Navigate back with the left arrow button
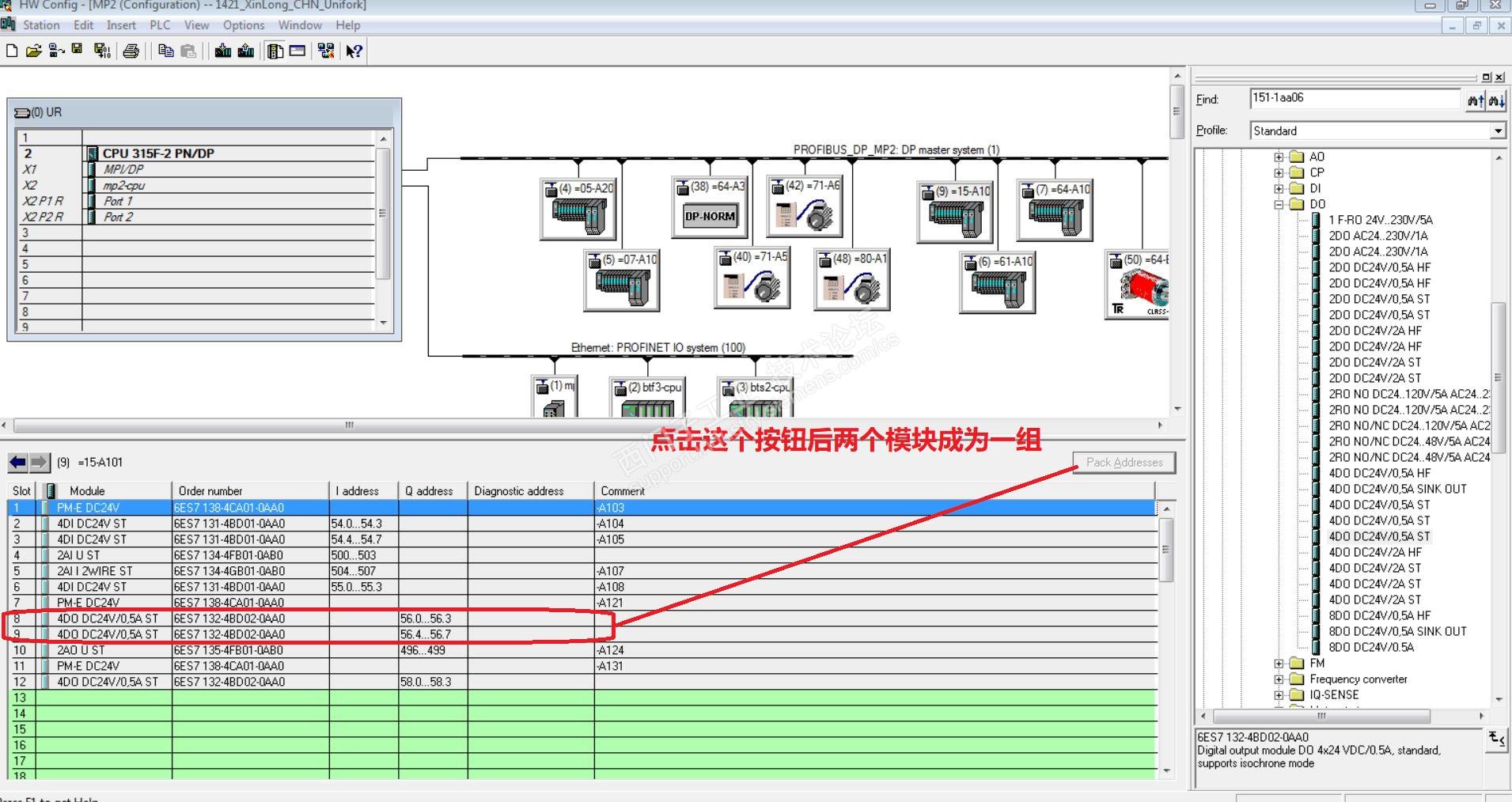The image size is (1512, 802). pyautogui.click(x=18, y=462)
